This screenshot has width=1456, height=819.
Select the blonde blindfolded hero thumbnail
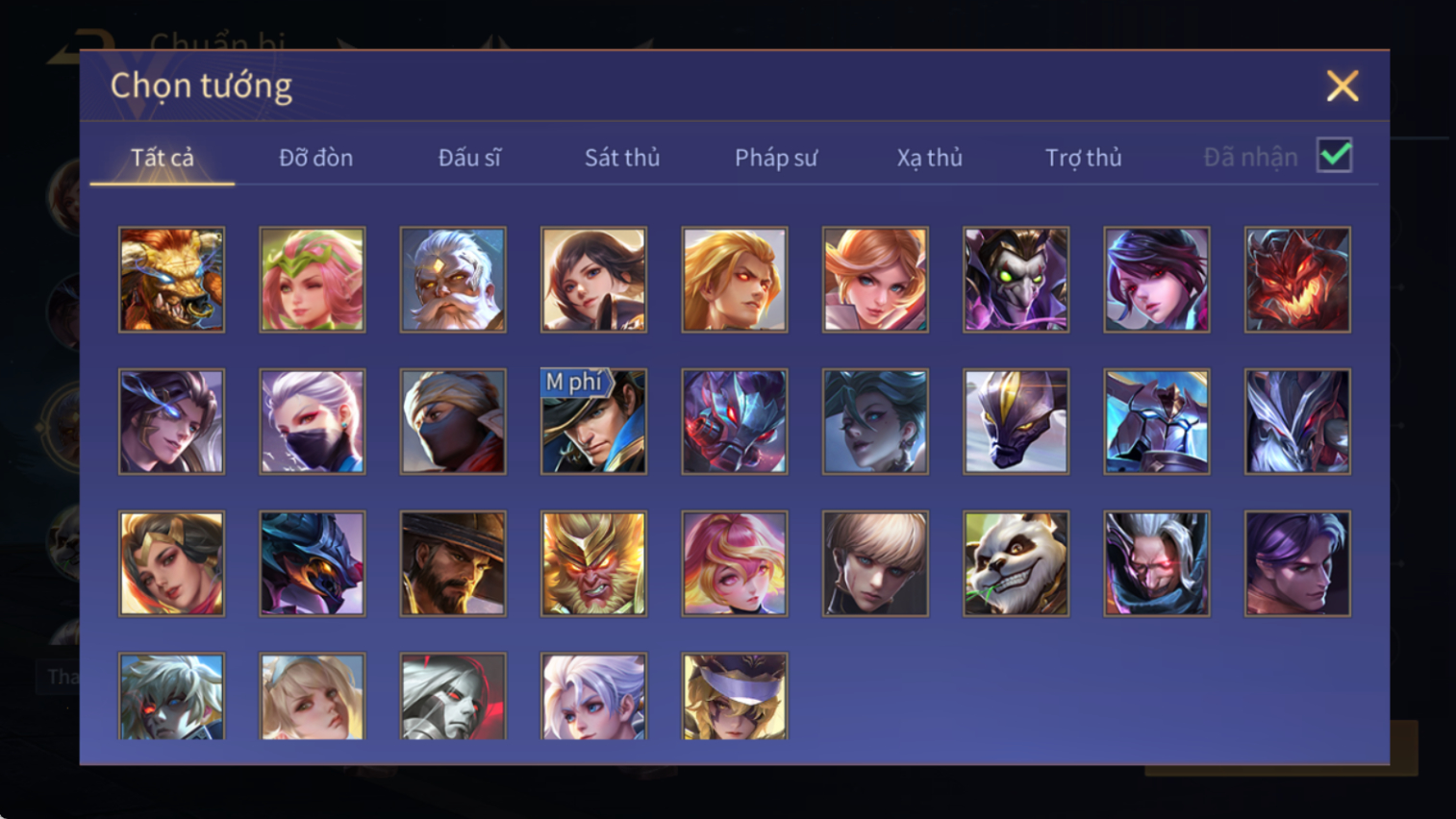pos(735,696)
